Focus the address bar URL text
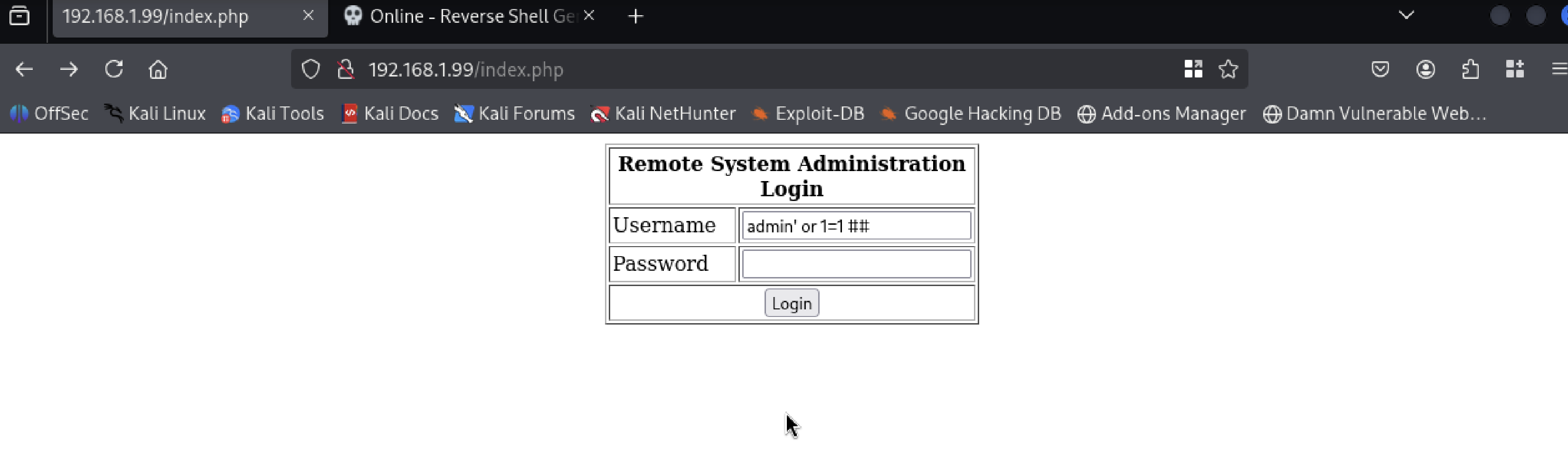 [x=466, y=69]
